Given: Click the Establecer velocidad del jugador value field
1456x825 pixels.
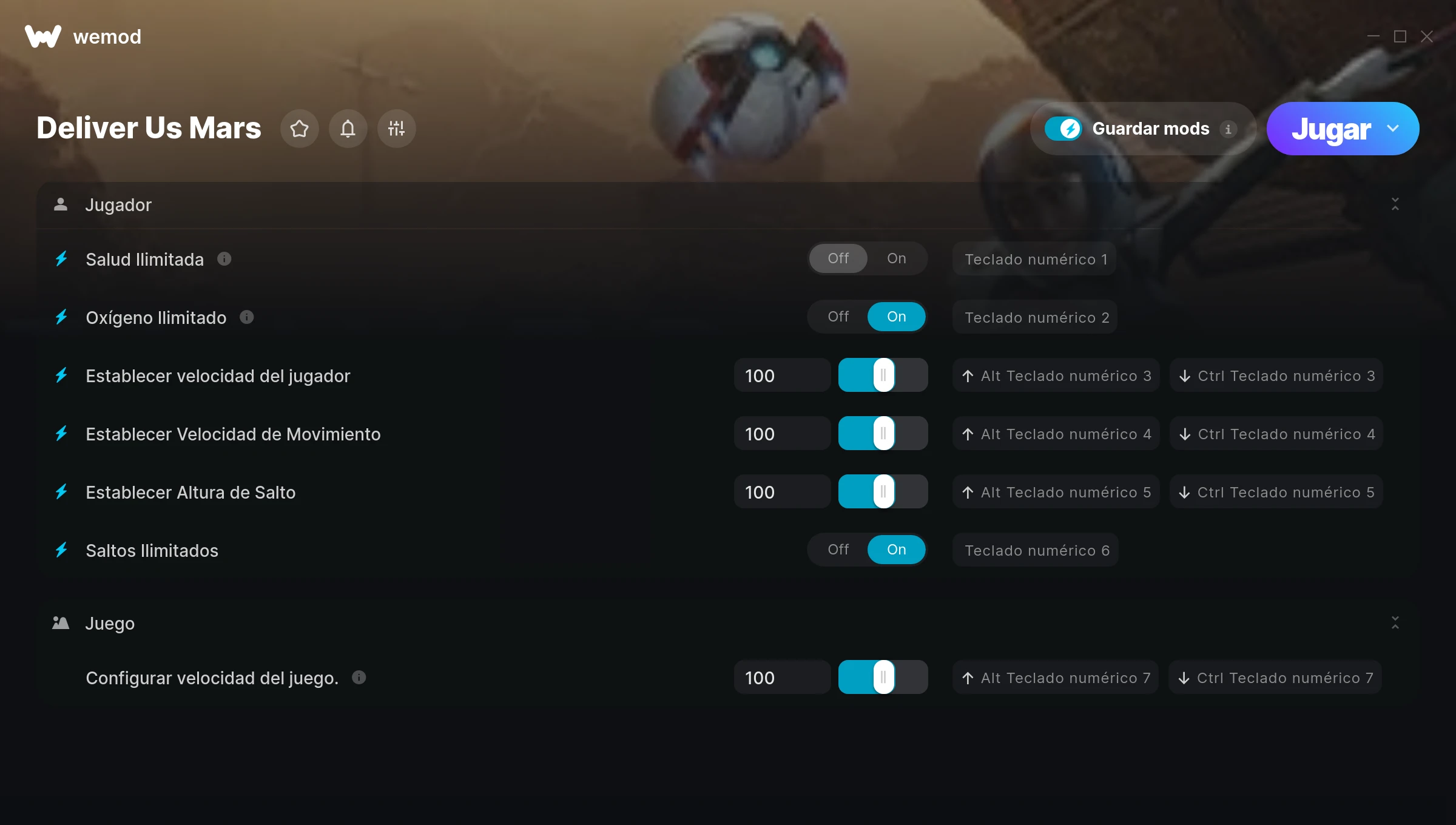Looking at the screenshot, I should pos(782,375).
